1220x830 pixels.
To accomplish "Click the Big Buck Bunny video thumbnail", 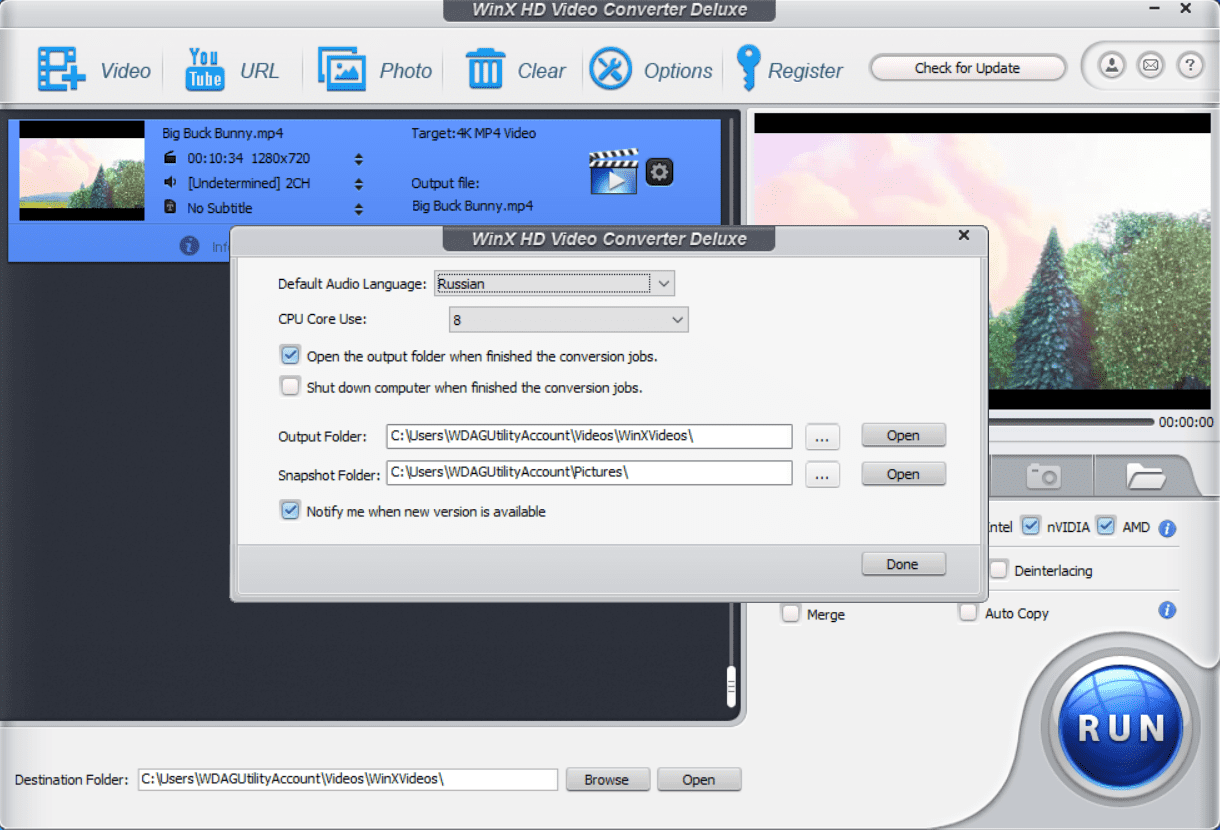I will (82, 171).
